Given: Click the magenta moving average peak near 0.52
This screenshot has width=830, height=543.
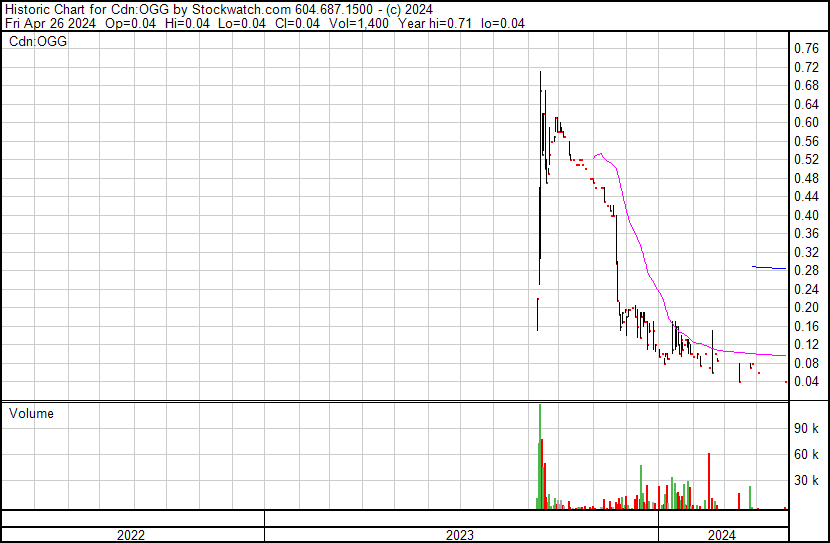Looking at the screenshot, I should click(600, 155).
